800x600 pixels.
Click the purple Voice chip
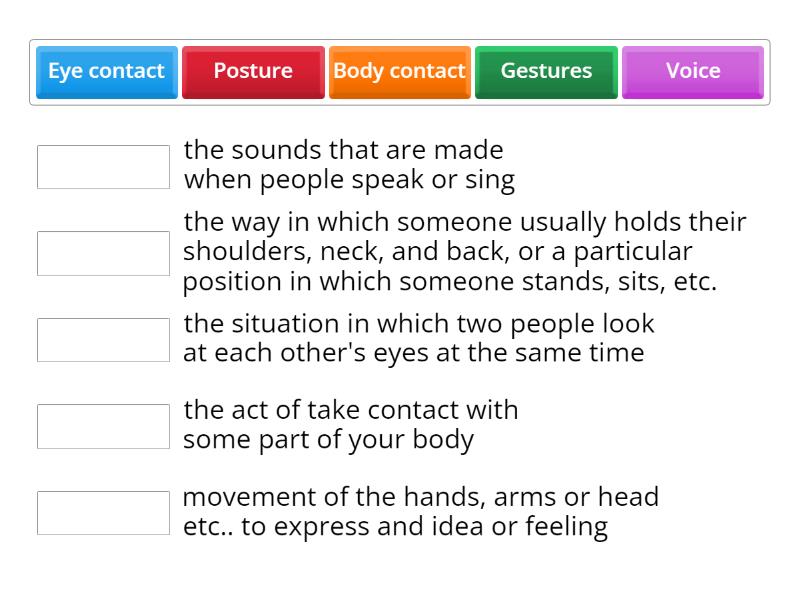[692, 71]
